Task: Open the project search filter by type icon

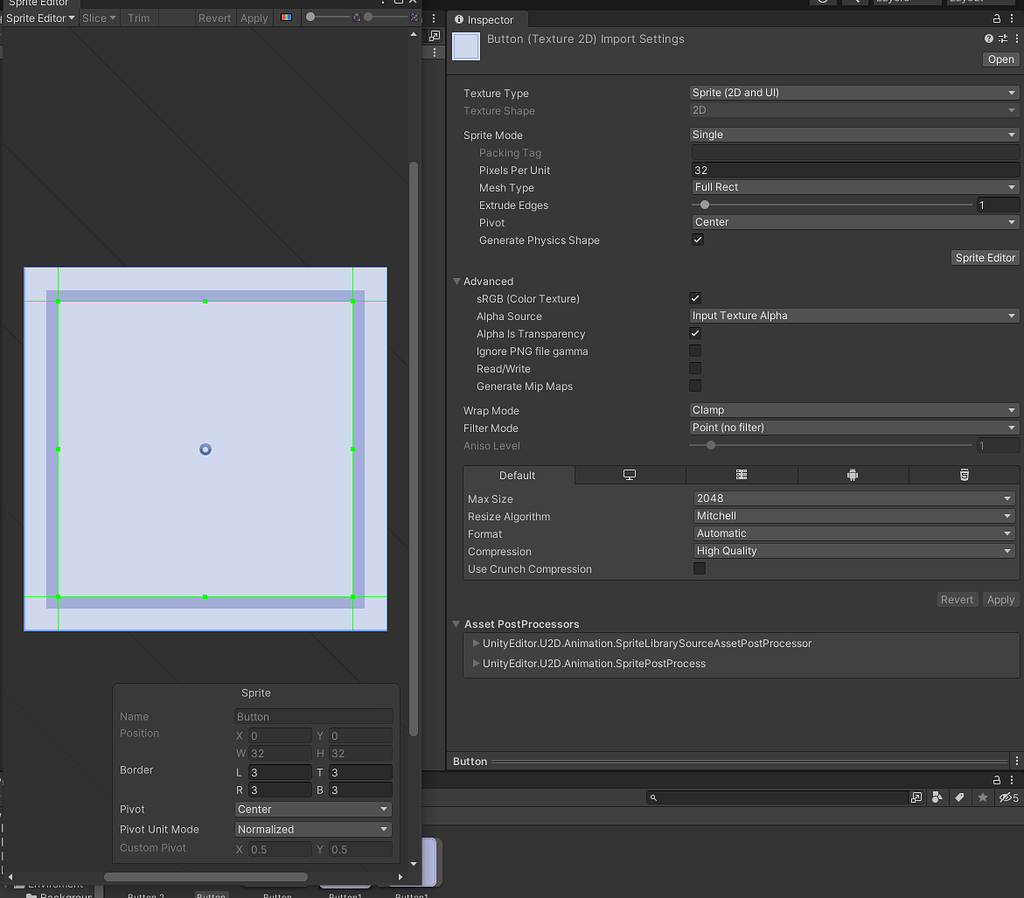Action: tap(937, 797)
